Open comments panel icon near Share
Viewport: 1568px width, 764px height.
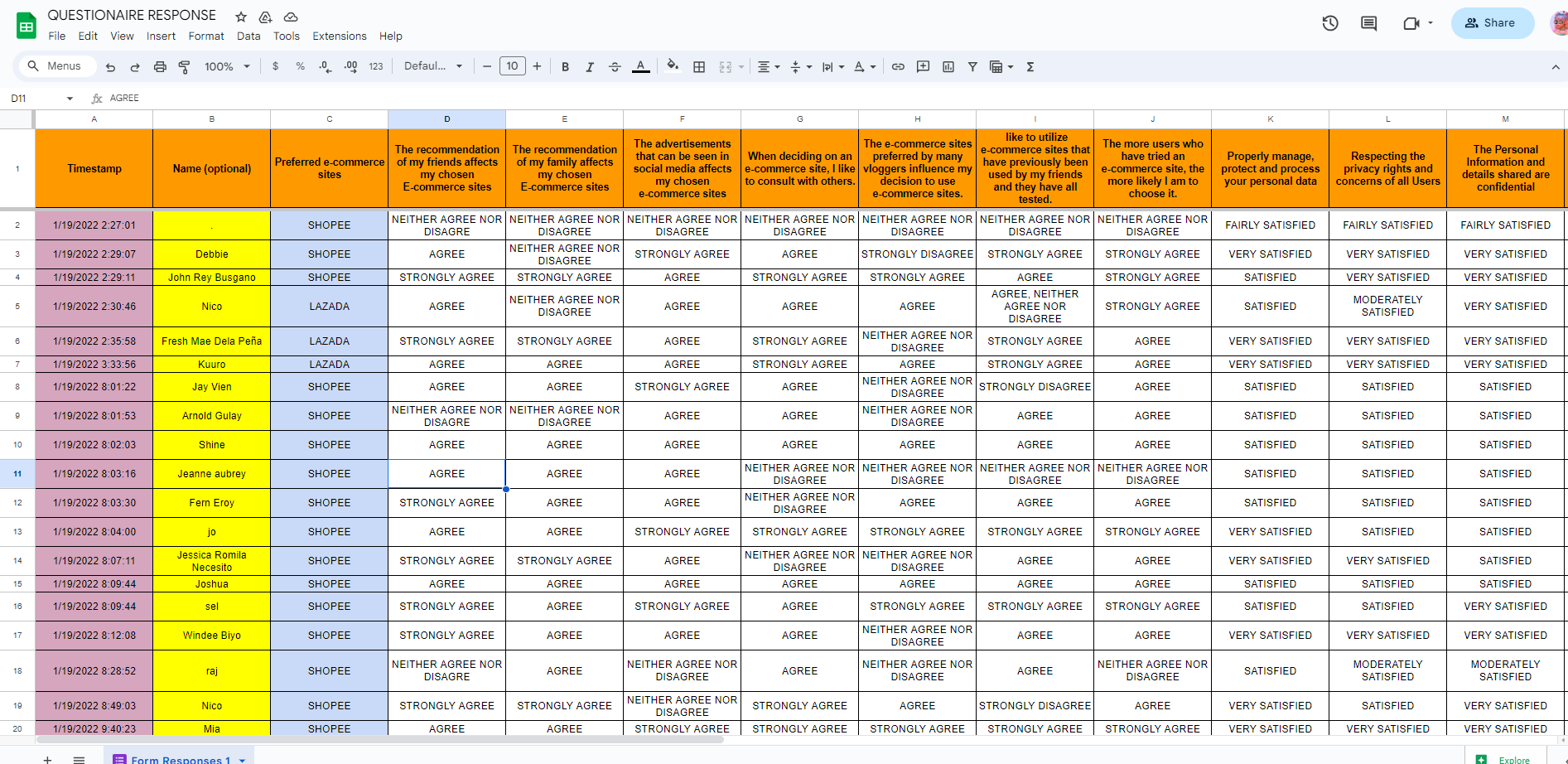[1369, 23]
